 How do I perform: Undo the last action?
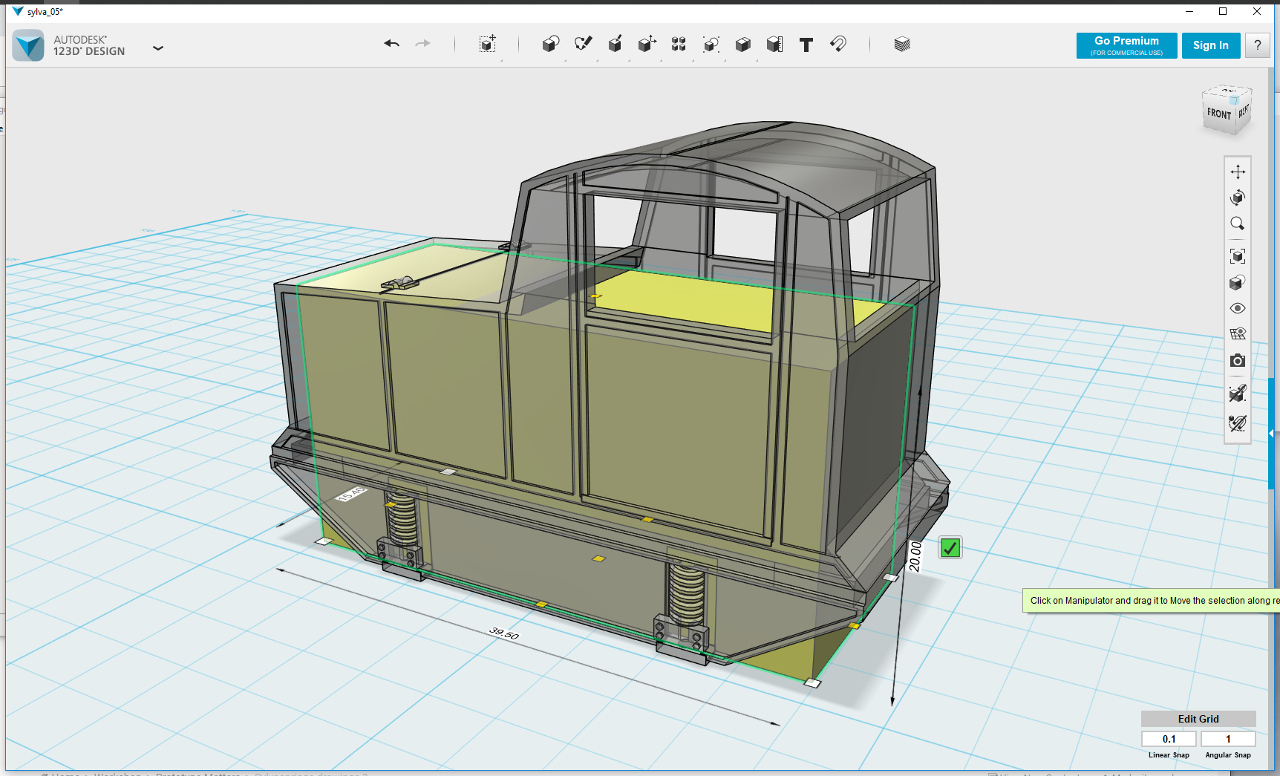click(392, 44)
